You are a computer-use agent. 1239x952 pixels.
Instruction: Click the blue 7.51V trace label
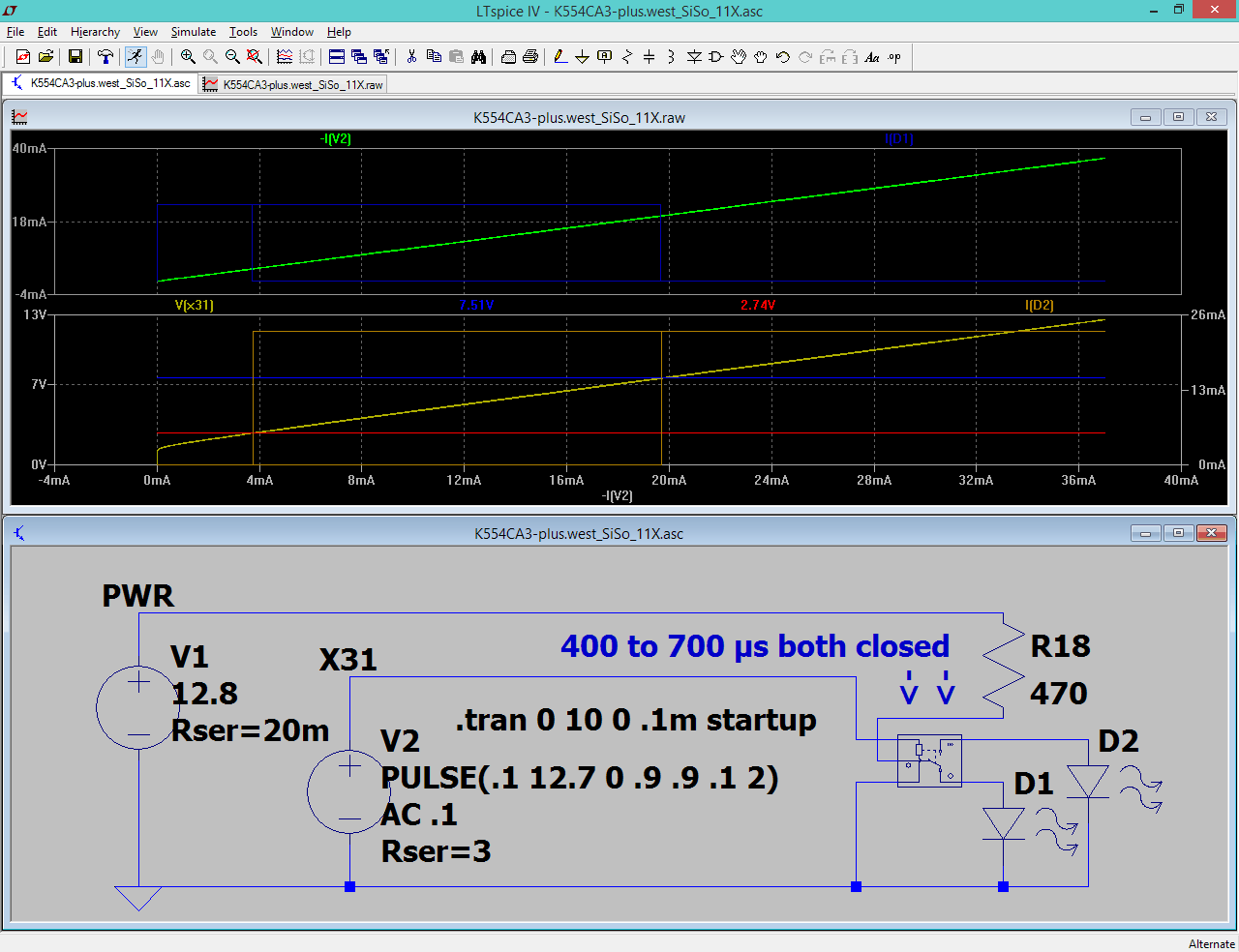tap(476, 305)
